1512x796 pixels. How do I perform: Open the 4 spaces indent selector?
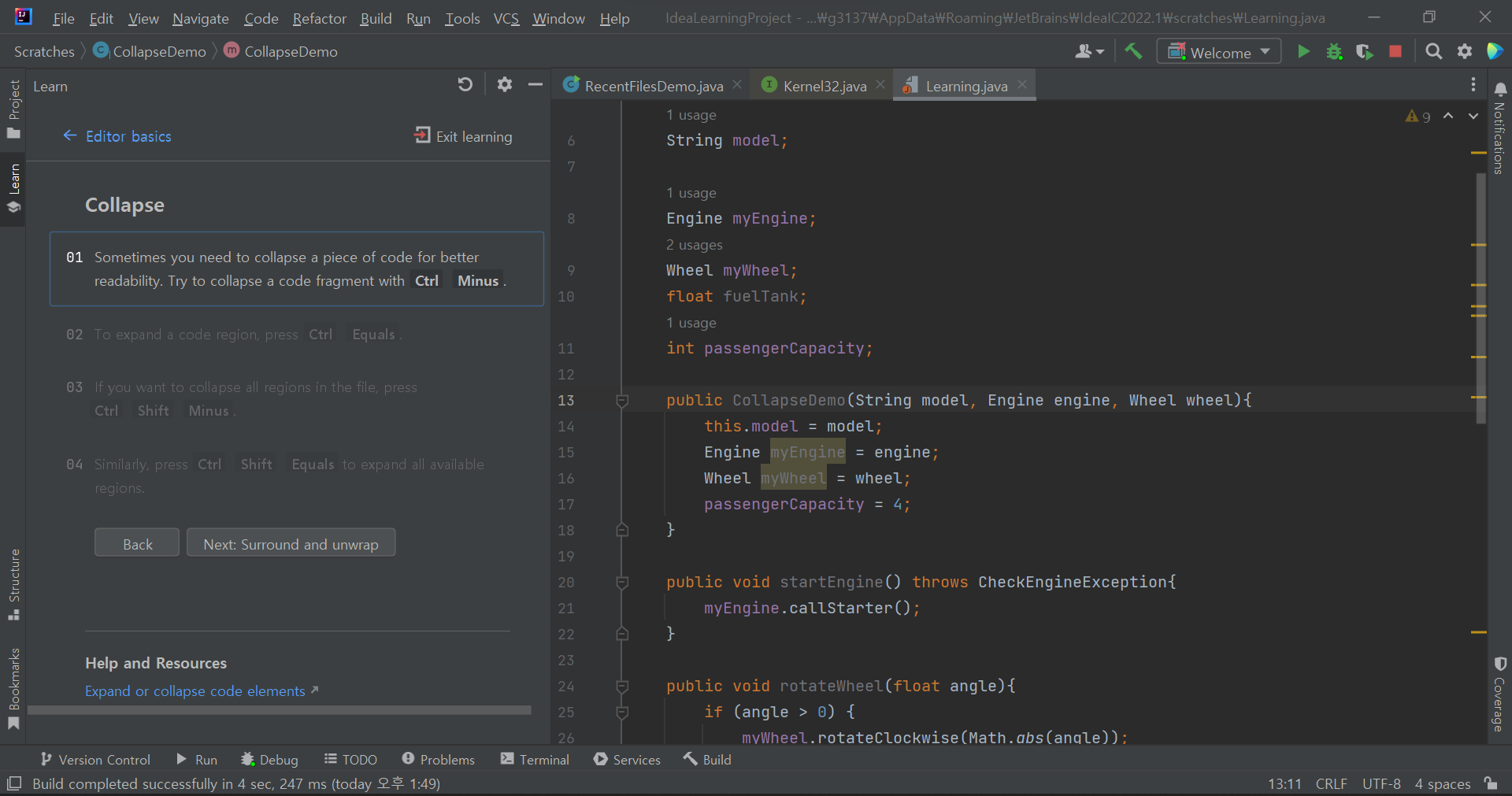[1442, 784]
